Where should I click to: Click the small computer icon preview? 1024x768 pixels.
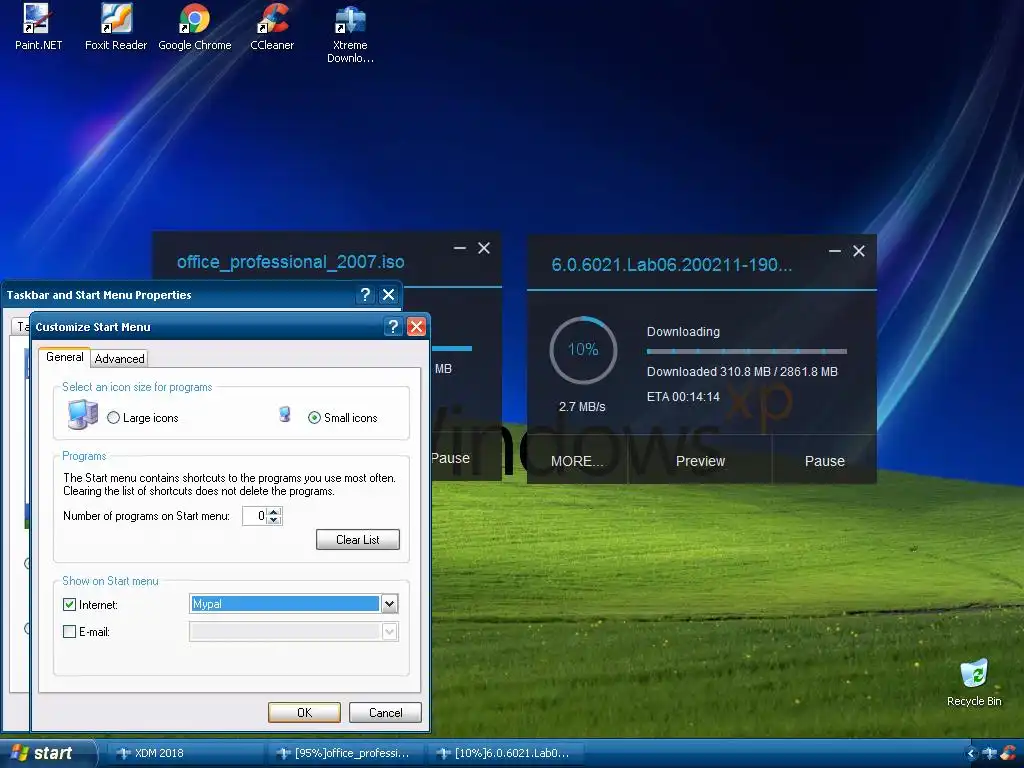coord(285,414)
